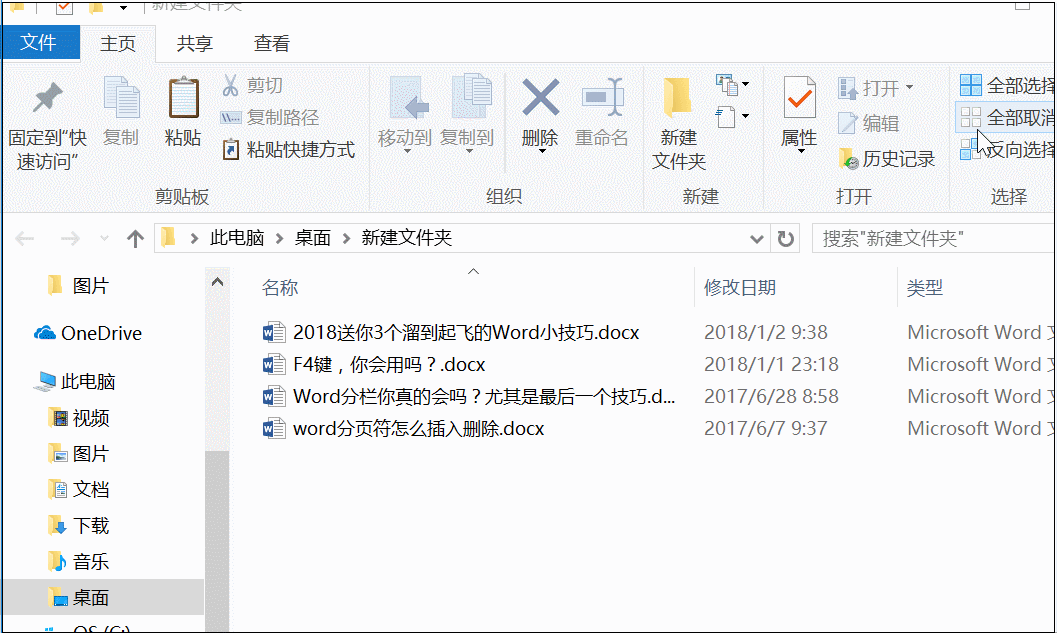Image resolution: width=1057 pixels, height=633 pixels.
Task: Click the Edit command in Open group
Action: pos(868,123)
